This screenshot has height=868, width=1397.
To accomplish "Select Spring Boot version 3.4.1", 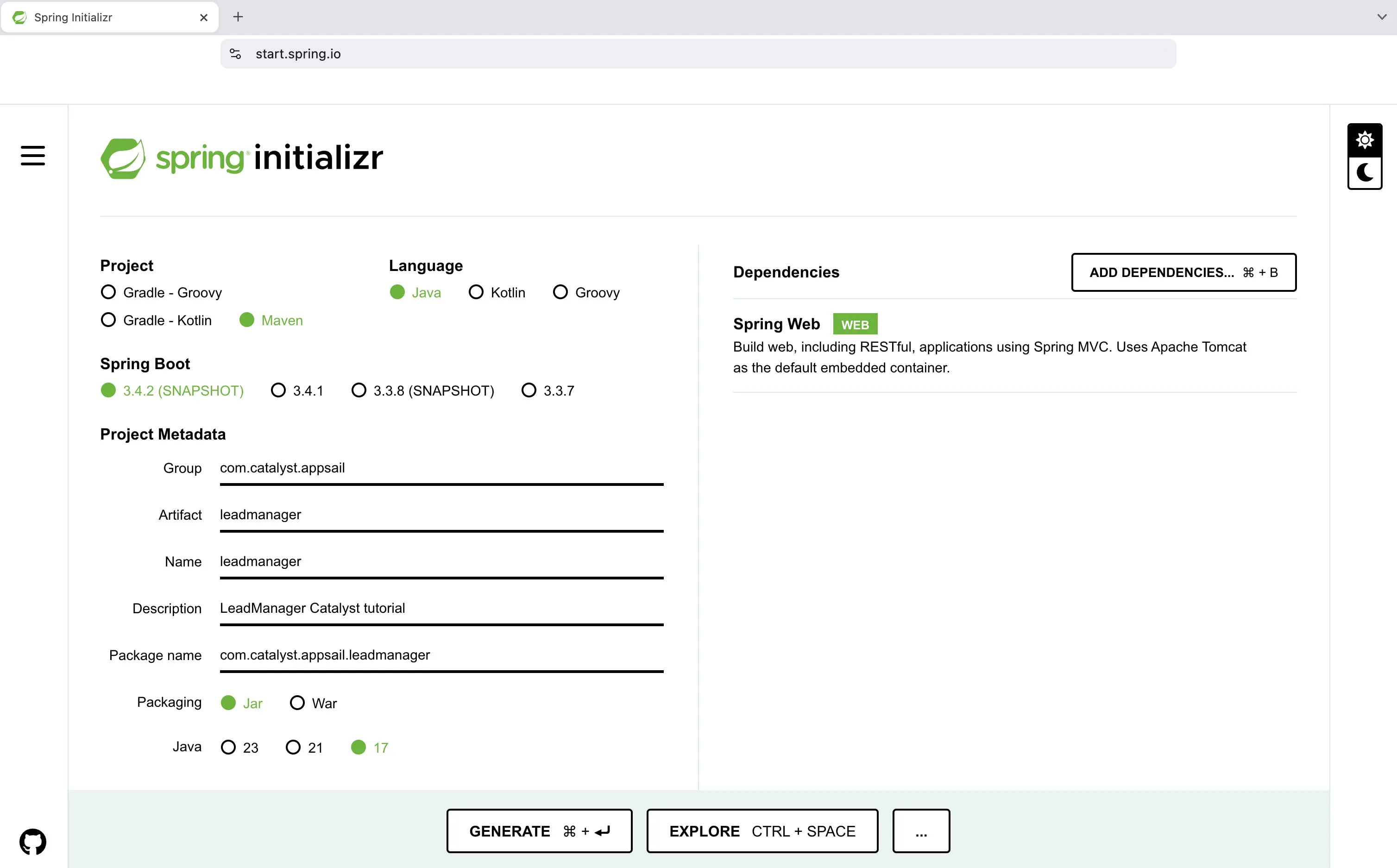I will click(x=278, y=390).
